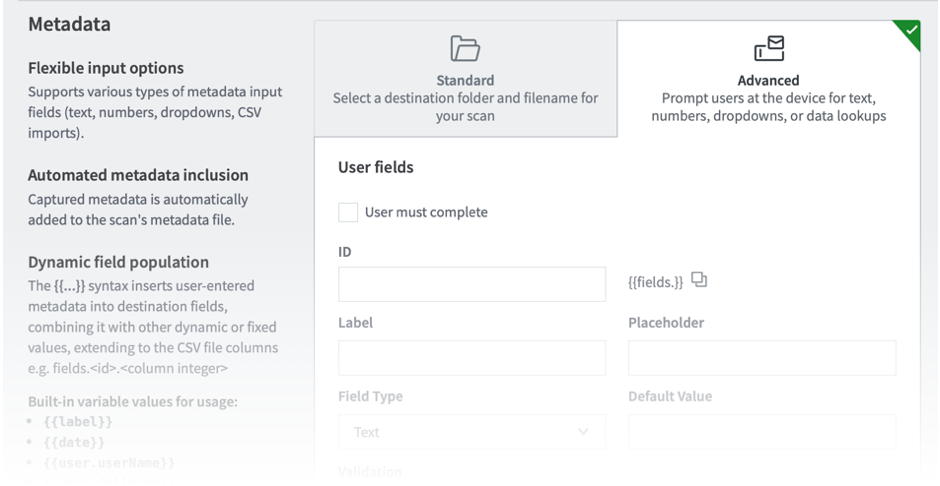Click the User fields section heading
The width and height of the screenshot is (940, 486).
click(376, 167)
